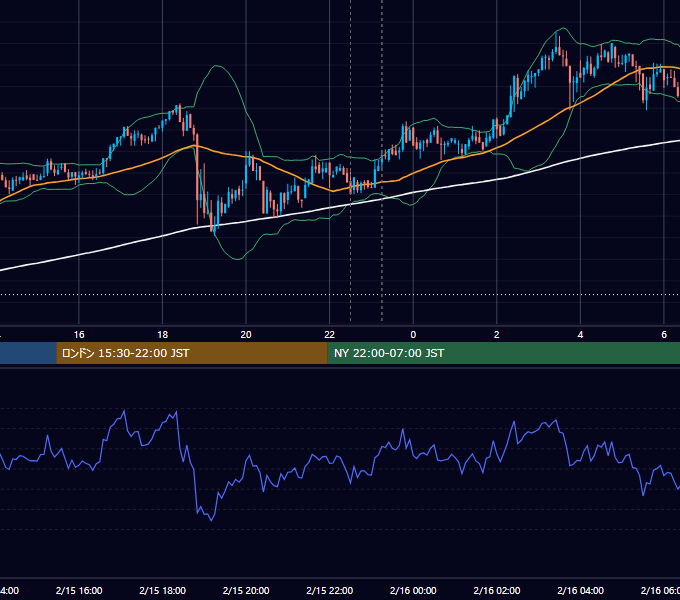Click the NY 22:00-07:00 JST session bar
This screenshot has width=680, height=600.
(503, 353)
